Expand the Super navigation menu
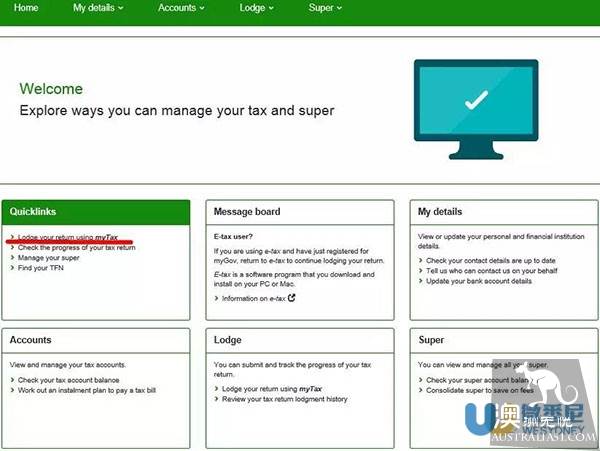The height and width of the screenshot is (451, 600). coord(325,8)
